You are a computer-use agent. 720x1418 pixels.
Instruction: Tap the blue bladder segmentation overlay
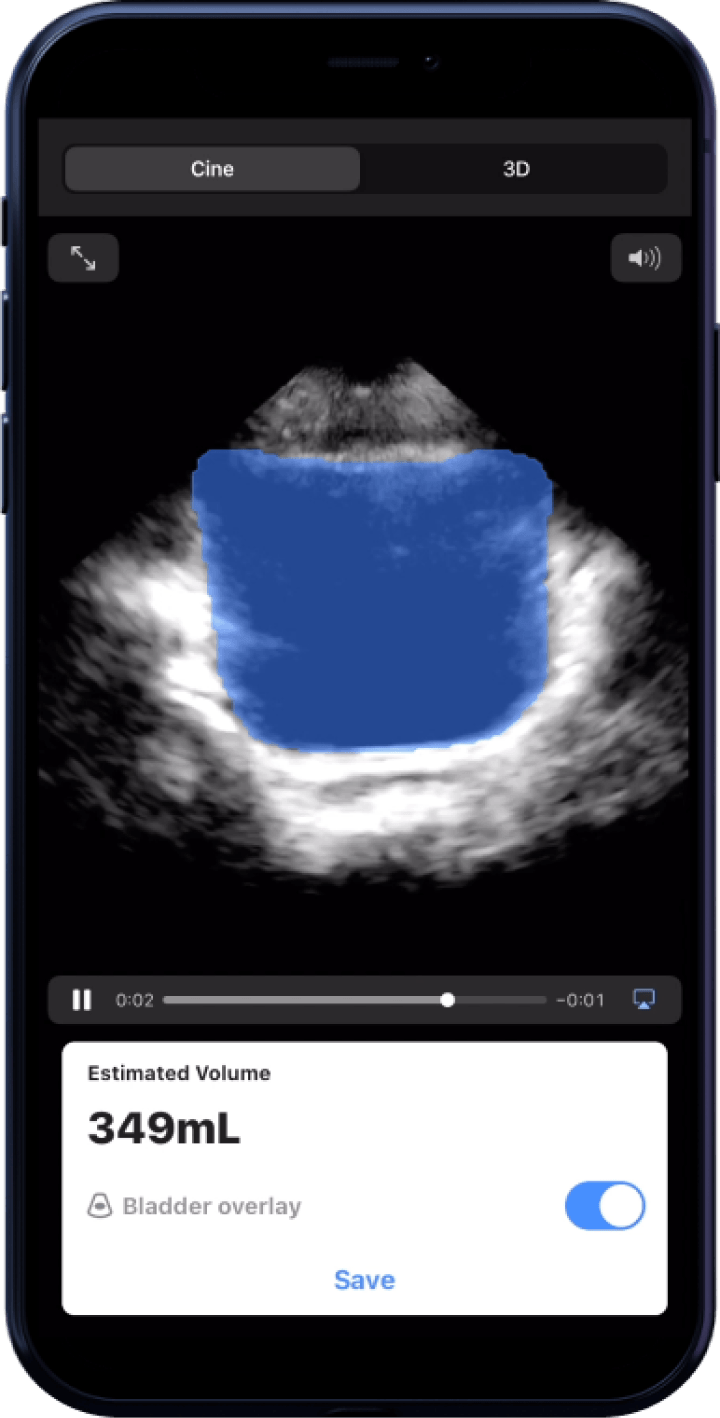[372, 600]
